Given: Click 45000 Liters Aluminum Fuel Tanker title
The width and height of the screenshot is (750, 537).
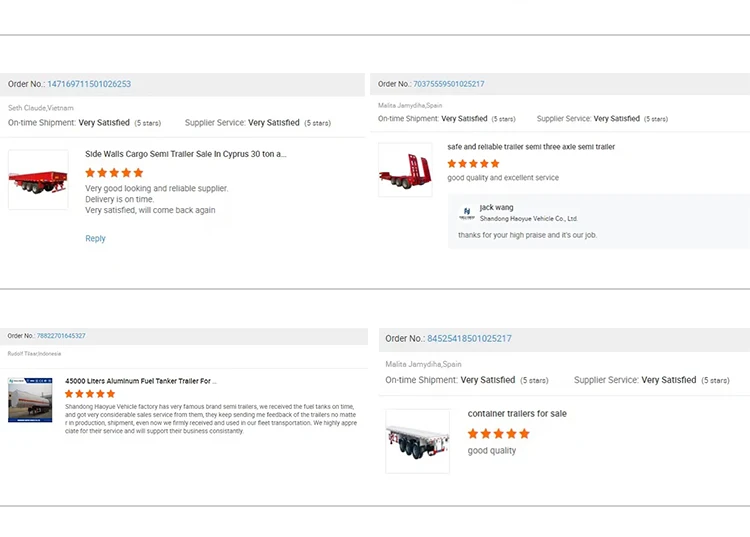Looking at the screenshot, I should [x=140, y=381].
